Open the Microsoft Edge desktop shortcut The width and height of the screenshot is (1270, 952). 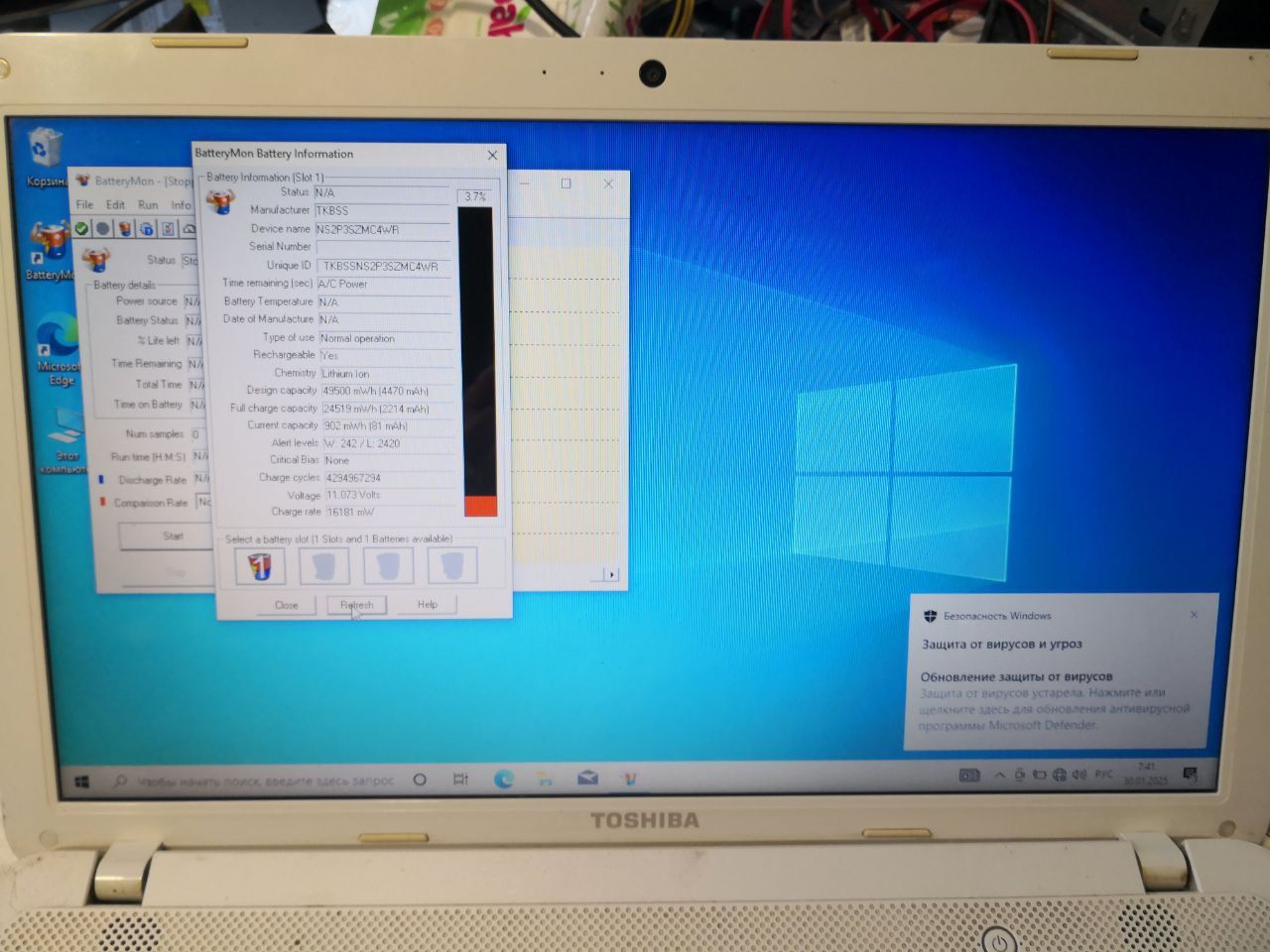pos(58,349)
